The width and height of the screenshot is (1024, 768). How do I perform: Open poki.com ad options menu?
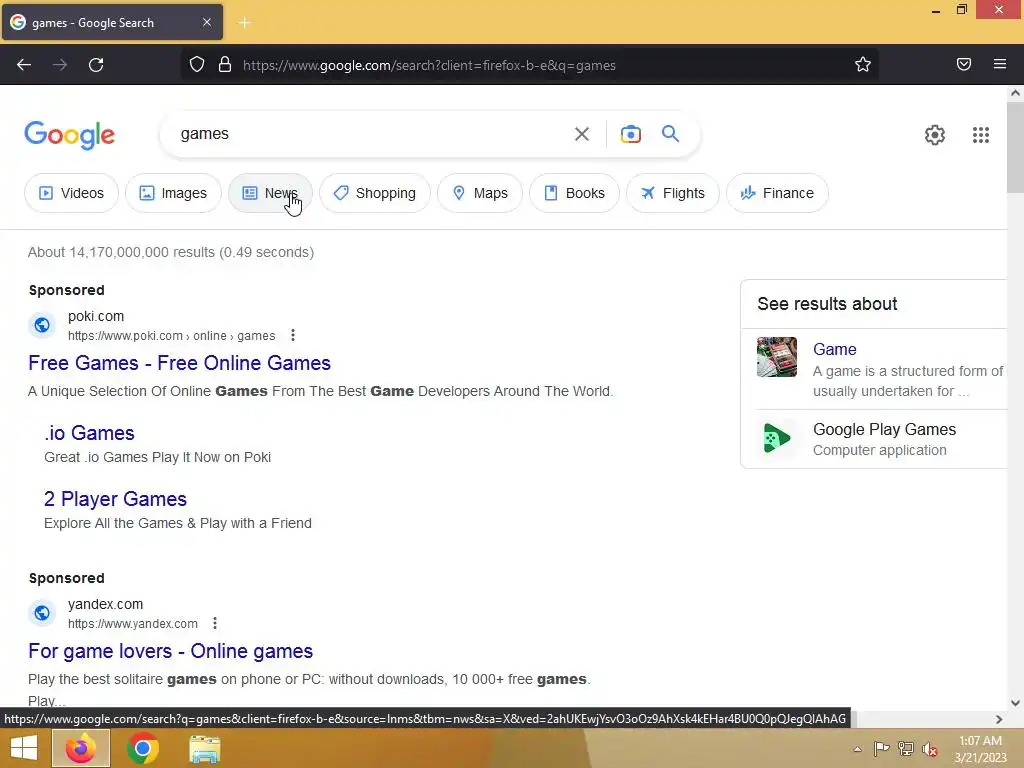[293, 335]
